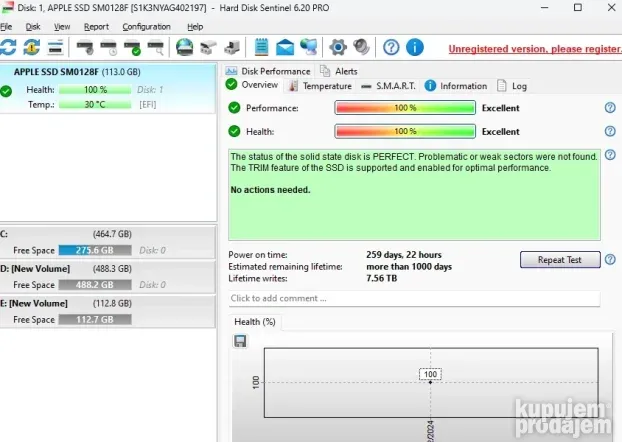Click the disk with shield toolbar icon
This screenshot has width=622, height=442.
point(85,47)
